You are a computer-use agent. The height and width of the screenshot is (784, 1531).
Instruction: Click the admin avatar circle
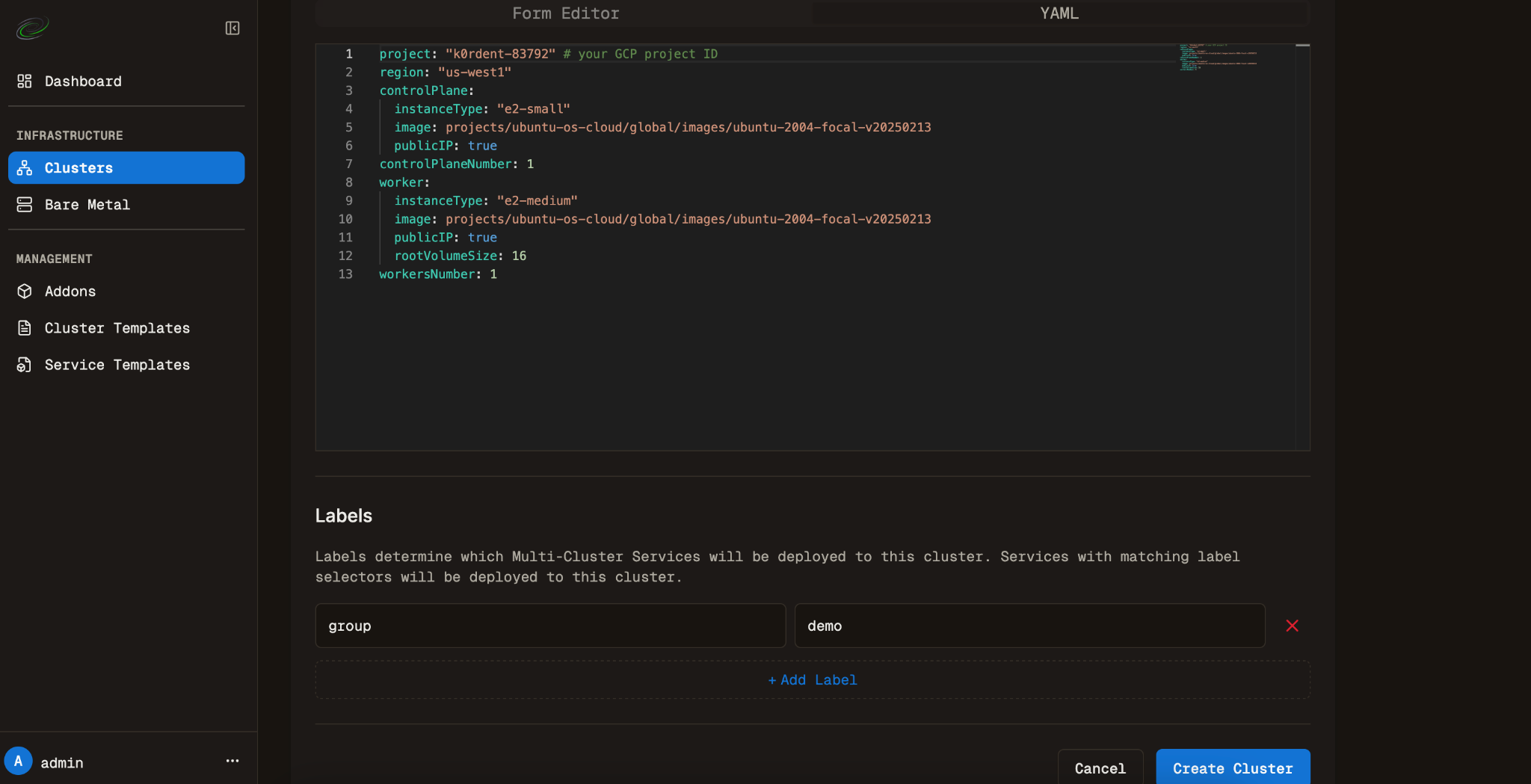point(19,762)
